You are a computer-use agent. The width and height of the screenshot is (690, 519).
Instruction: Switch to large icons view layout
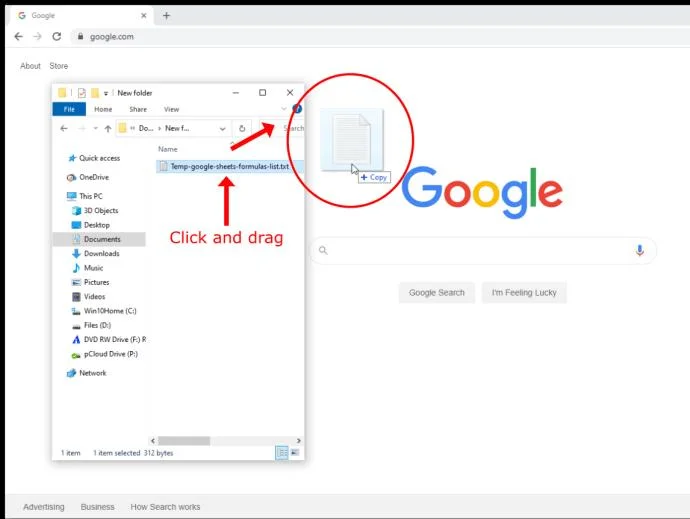point(295,453)
